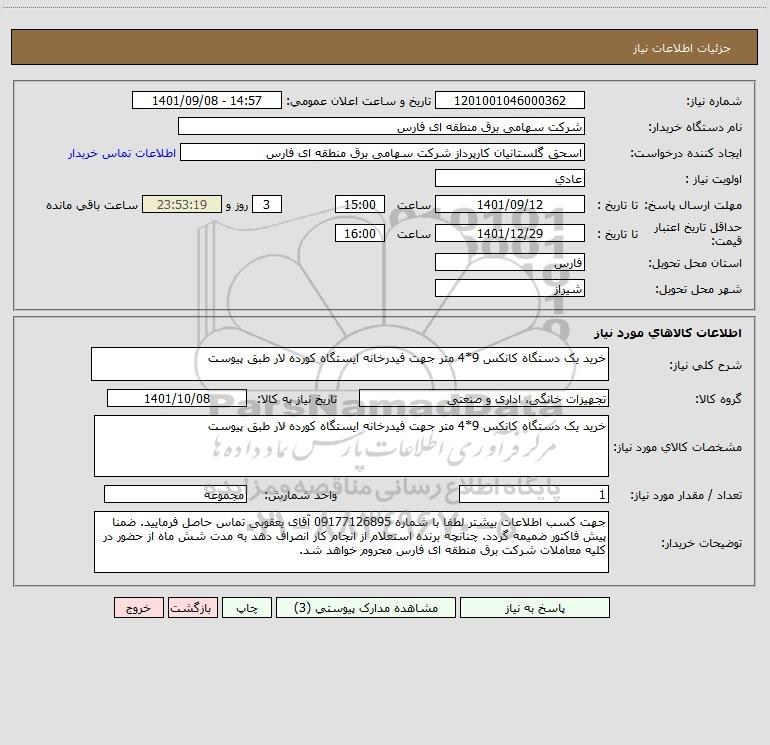The width and height of the screenshot is (770, 745).
Task: Click the announcement date field 1401/09/08 - 14:57
Action: coord(207,101)
